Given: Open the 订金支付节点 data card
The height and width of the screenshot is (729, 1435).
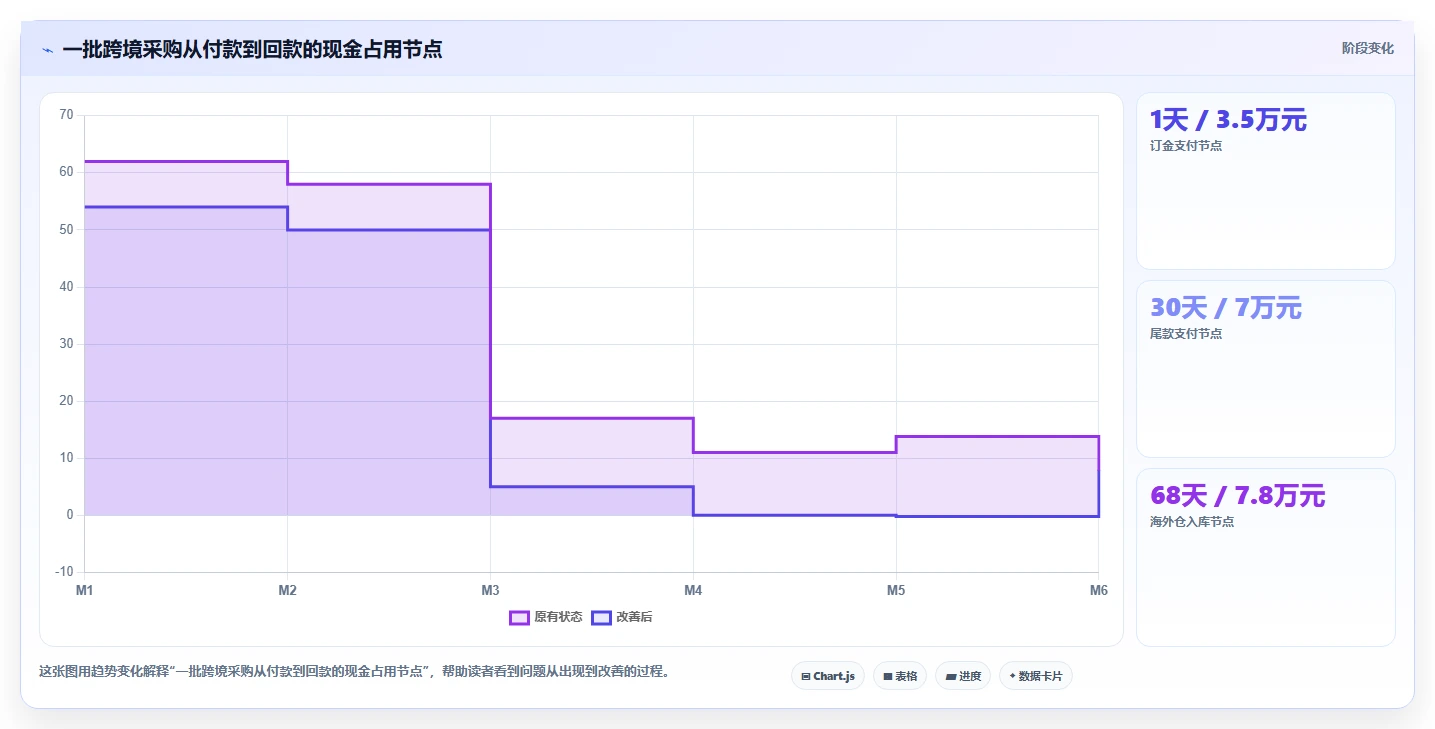Looking at the screenshot, I should [x=1265, y=181].
